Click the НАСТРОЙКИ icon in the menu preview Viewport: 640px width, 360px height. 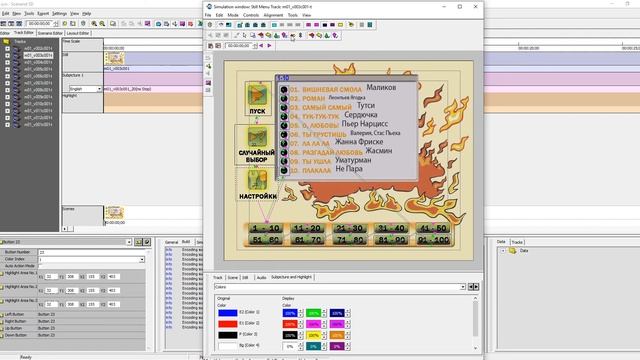258,180
